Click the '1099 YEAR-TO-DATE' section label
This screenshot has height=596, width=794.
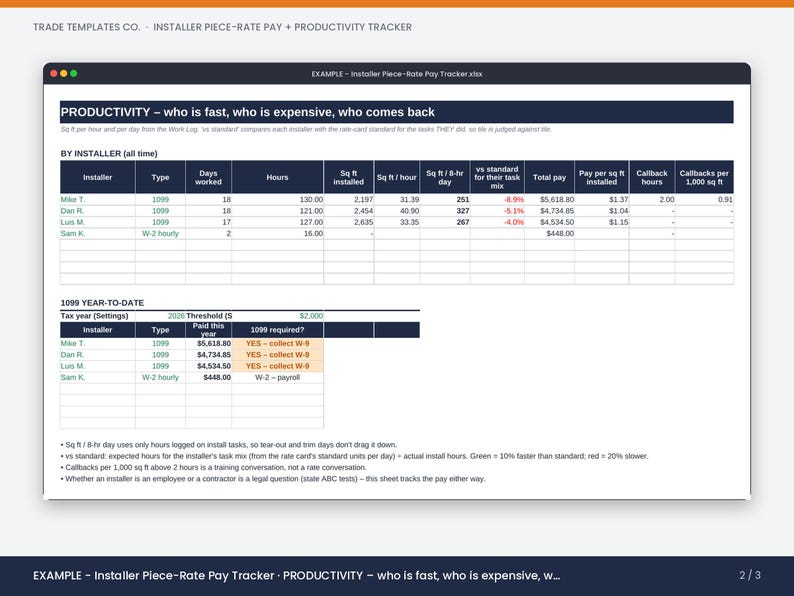coord(102,303)
